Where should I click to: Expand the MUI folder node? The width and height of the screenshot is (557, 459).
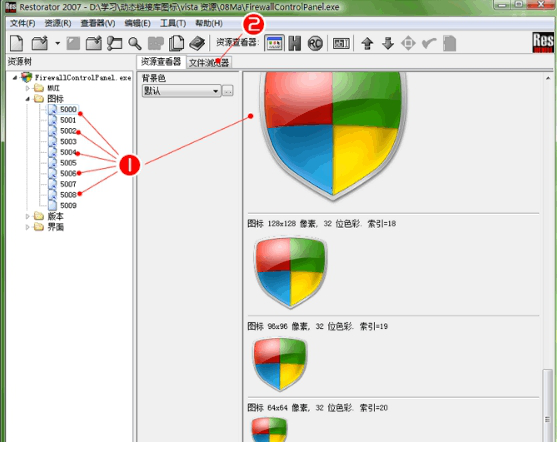tap(27, 88)
